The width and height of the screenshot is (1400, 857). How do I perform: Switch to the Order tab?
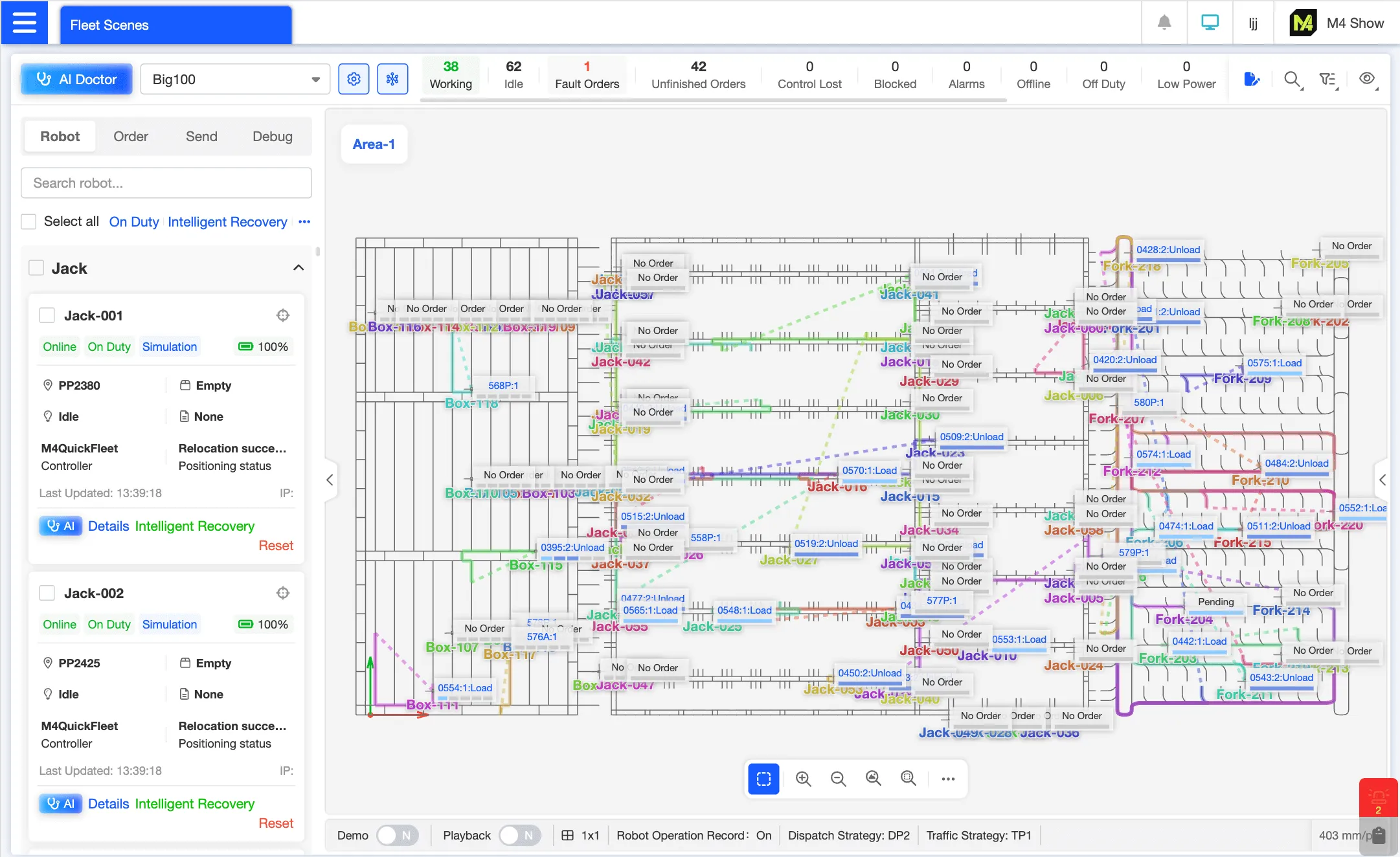tap(130, 137)
